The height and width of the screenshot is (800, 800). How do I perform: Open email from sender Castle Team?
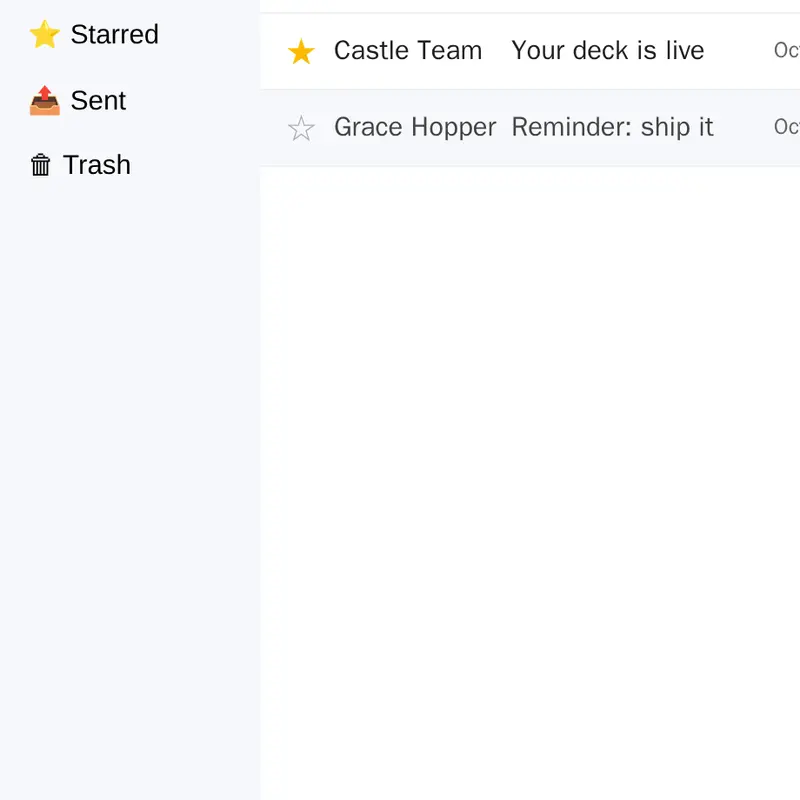click(408, 51)
